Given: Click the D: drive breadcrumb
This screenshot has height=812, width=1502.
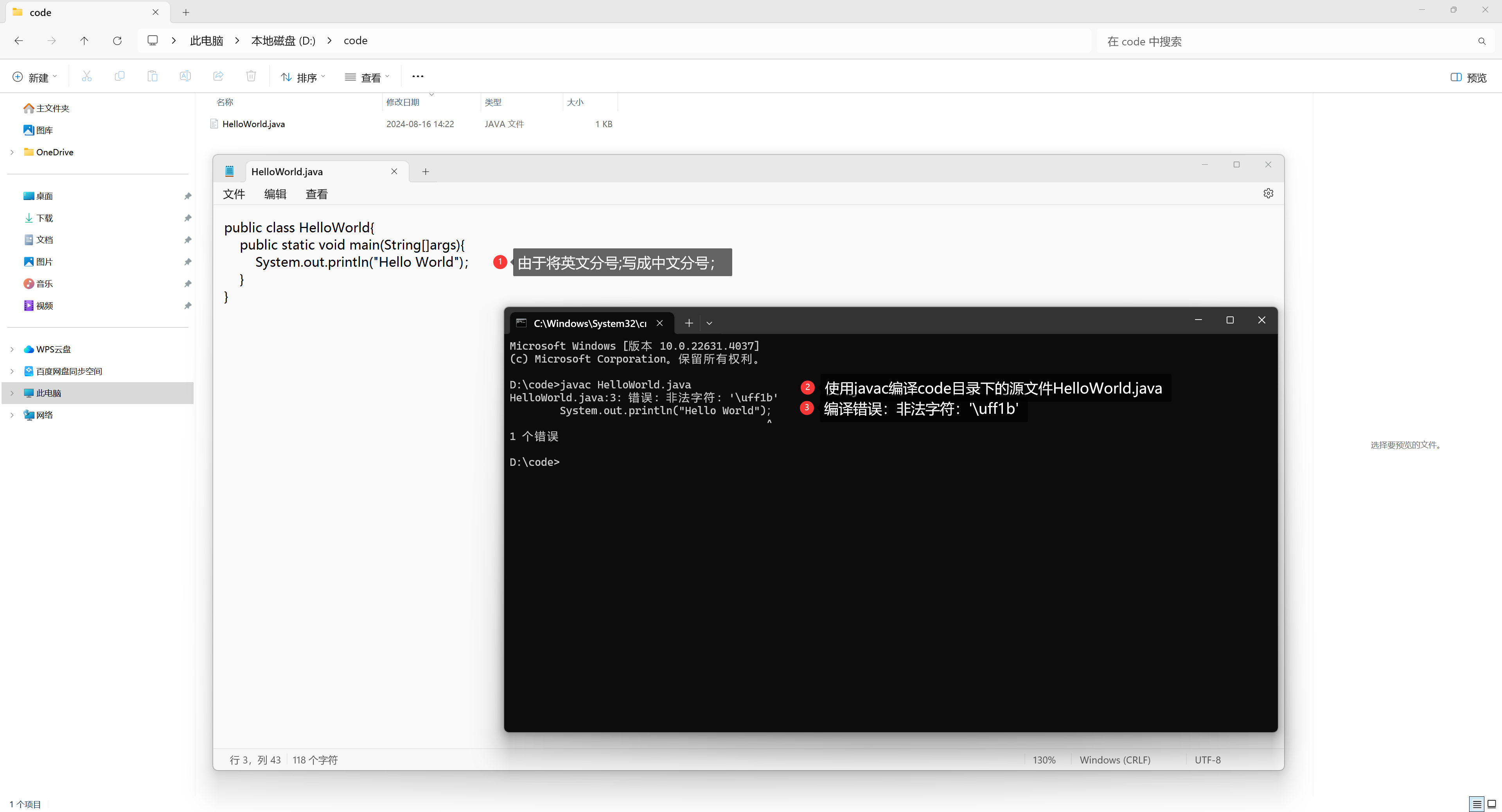Looking at the screenshot, I should pyautogui.click(x=283, y=41).
